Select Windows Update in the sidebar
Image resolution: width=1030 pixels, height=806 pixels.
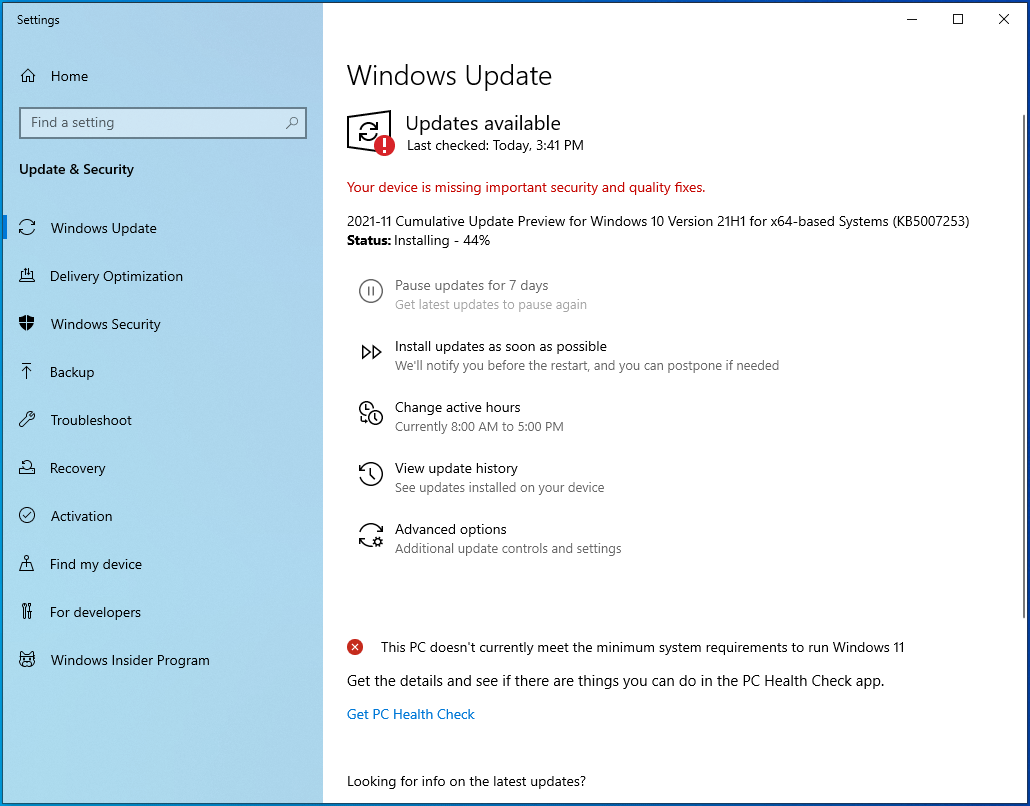[103, 228]
